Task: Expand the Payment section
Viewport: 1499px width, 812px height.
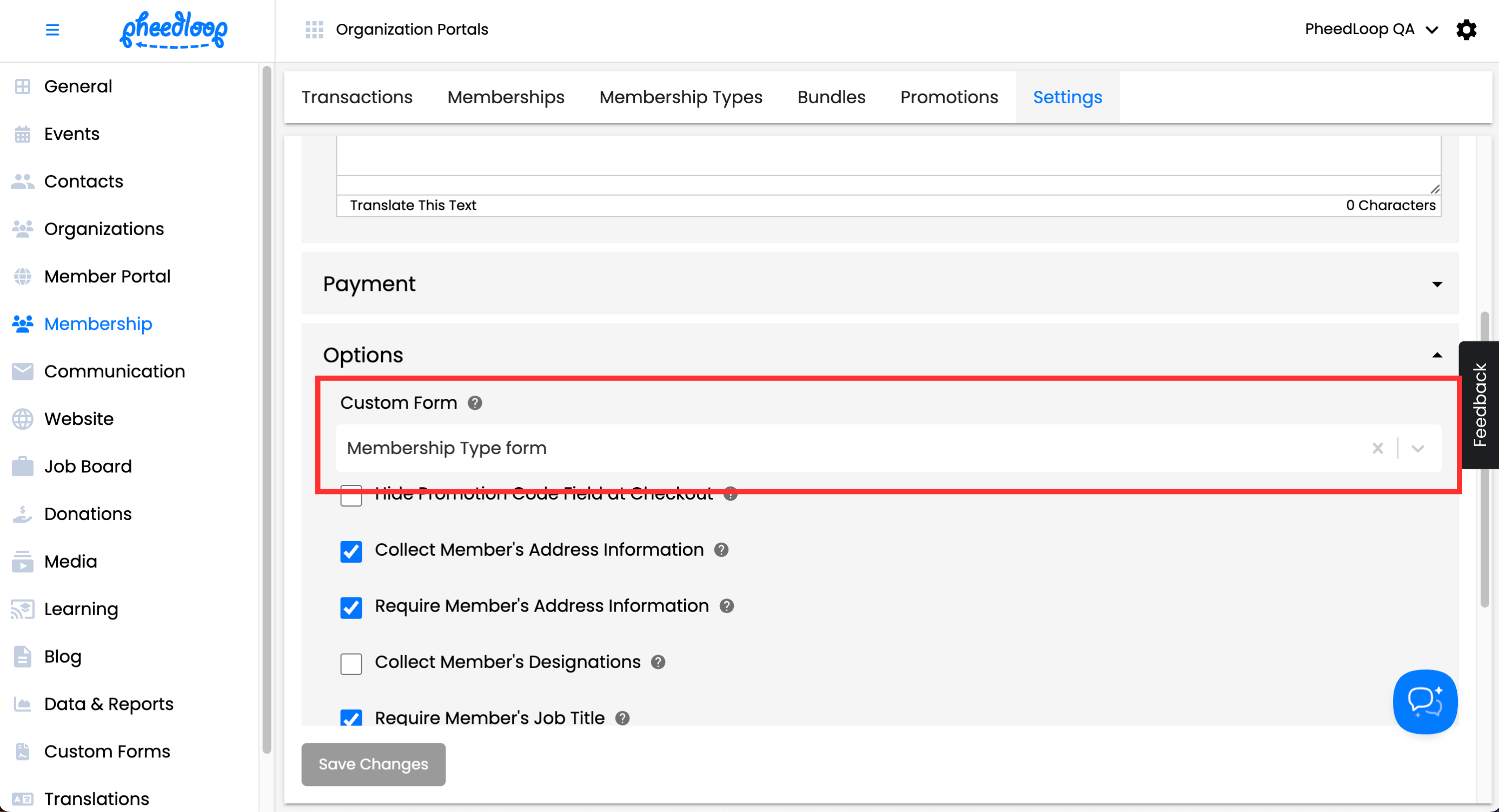Action: click(x=1437, y=284)
